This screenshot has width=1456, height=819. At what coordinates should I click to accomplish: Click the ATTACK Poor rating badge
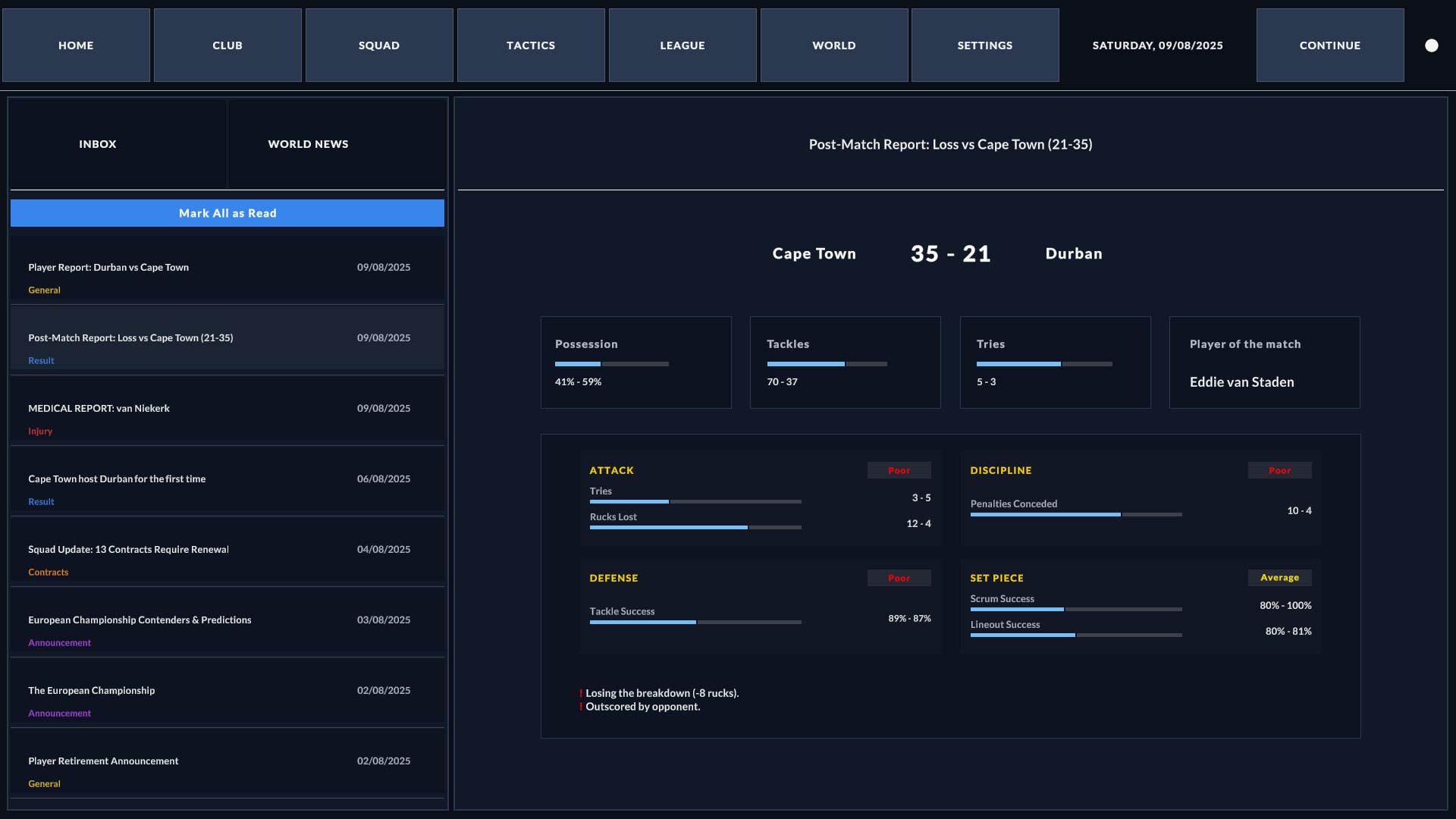[899, 470]
